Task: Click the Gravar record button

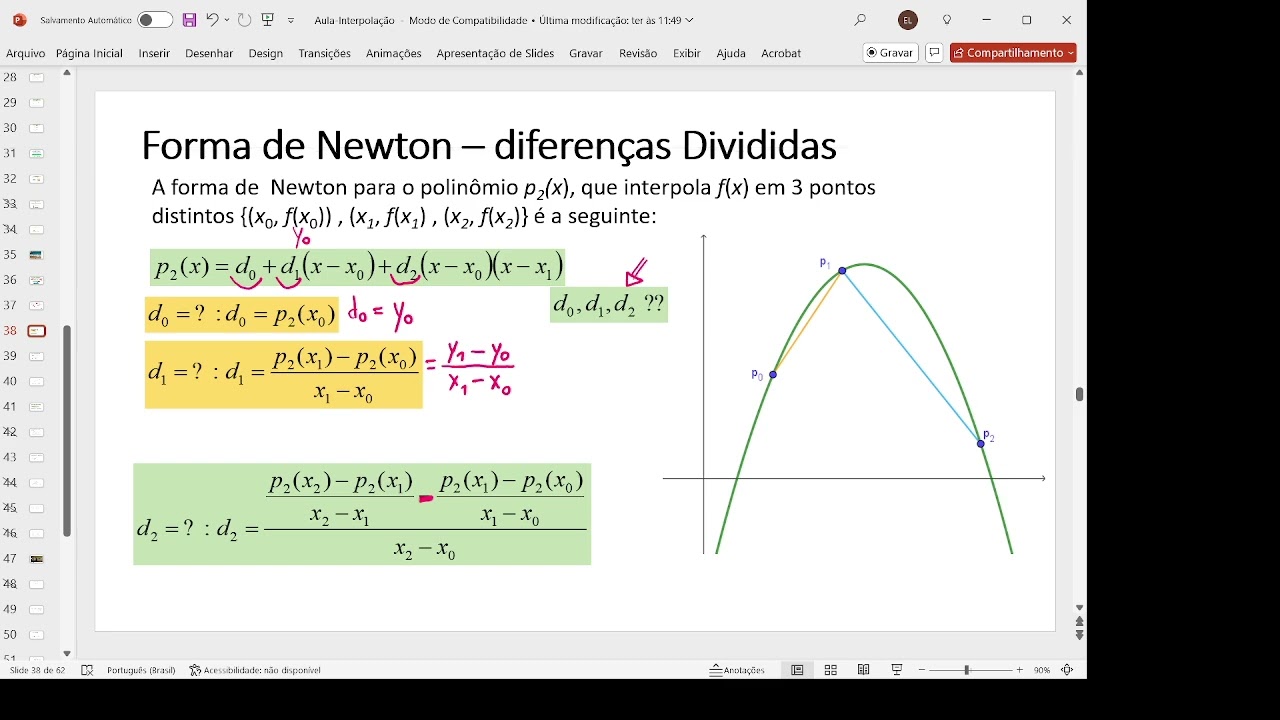Action: pyautogui.click(x=890, y=53)
